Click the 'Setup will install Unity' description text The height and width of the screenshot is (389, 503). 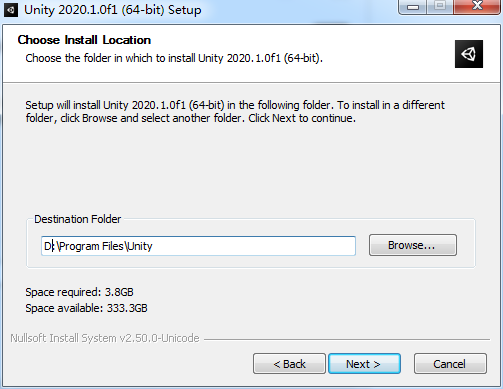click(235, 111)
